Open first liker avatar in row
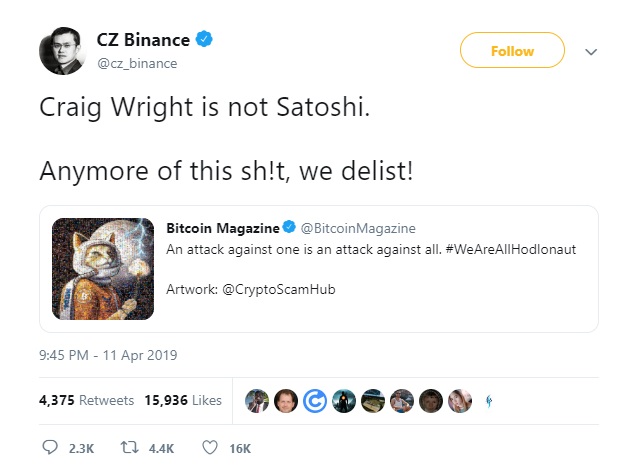This screenshot has height=475, width=635. pos(257,401)
